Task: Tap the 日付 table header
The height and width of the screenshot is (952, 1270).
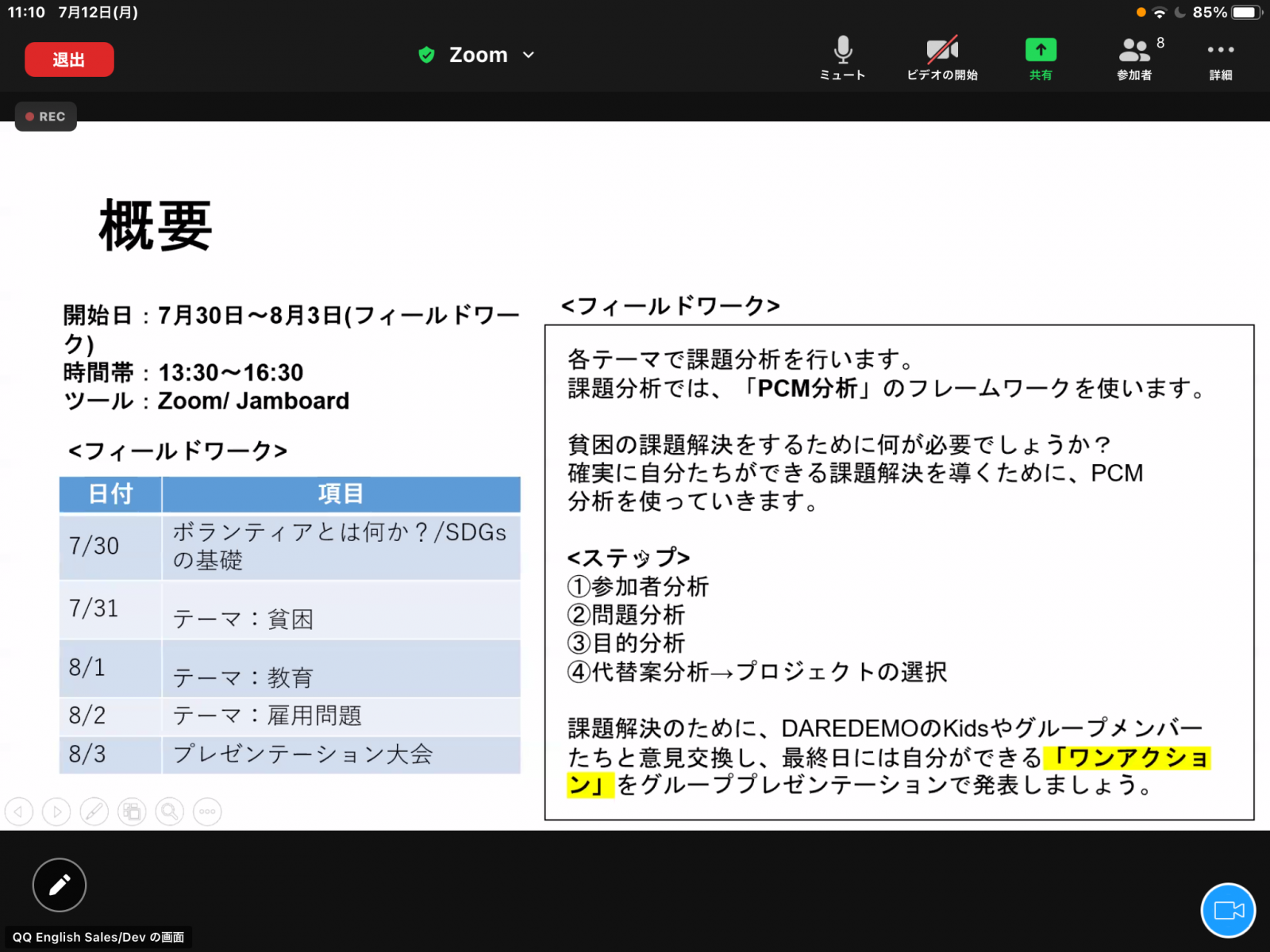Action: [110, 493]
